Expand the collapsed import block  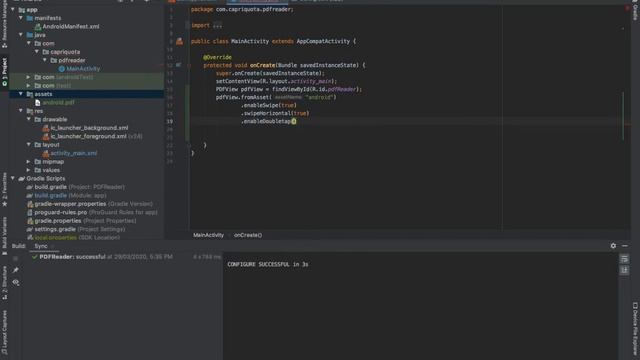(x=218, y=25)
